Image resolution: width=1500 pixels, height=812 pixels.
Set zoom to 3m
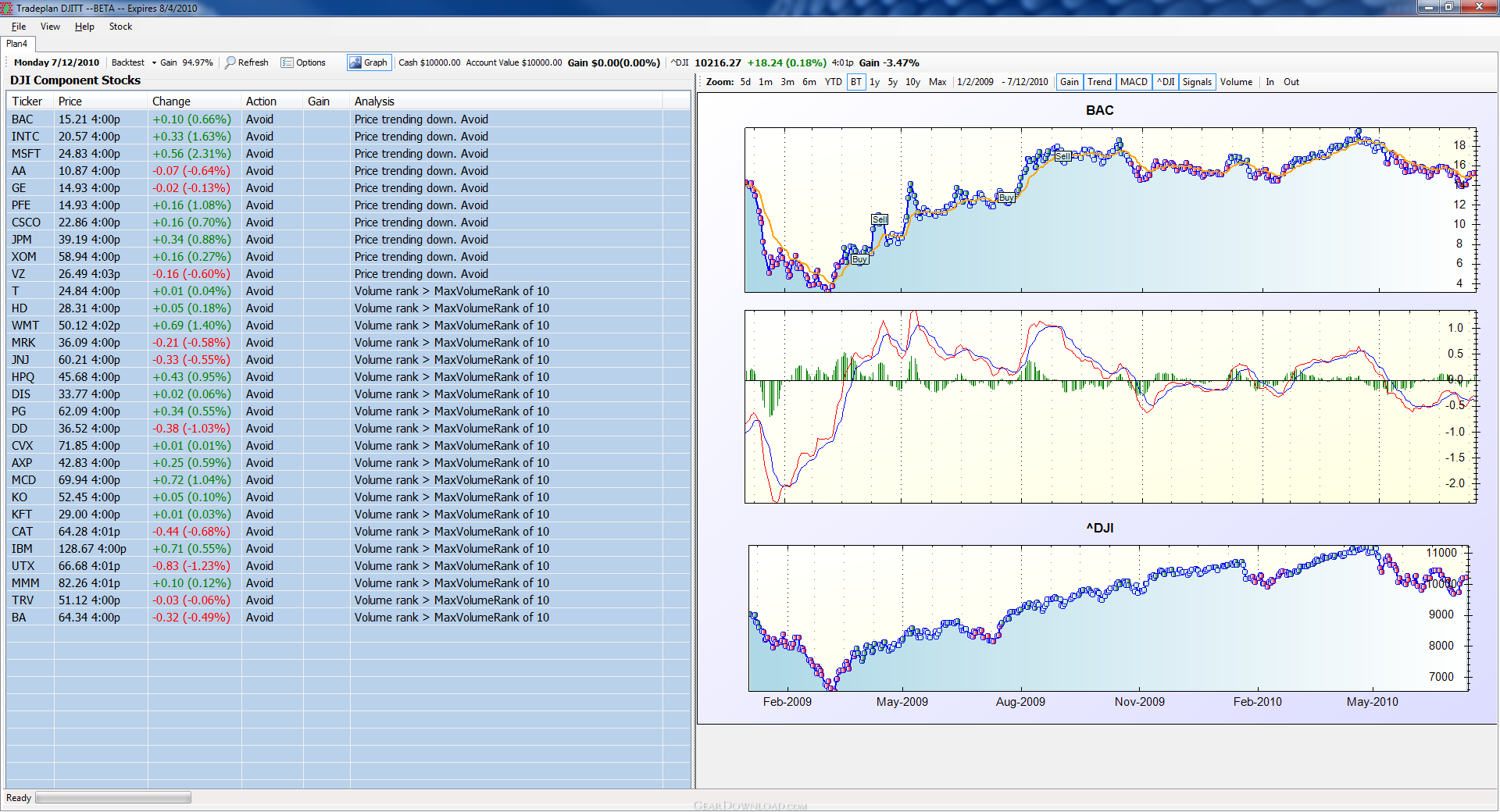click(x=787, y=82)
